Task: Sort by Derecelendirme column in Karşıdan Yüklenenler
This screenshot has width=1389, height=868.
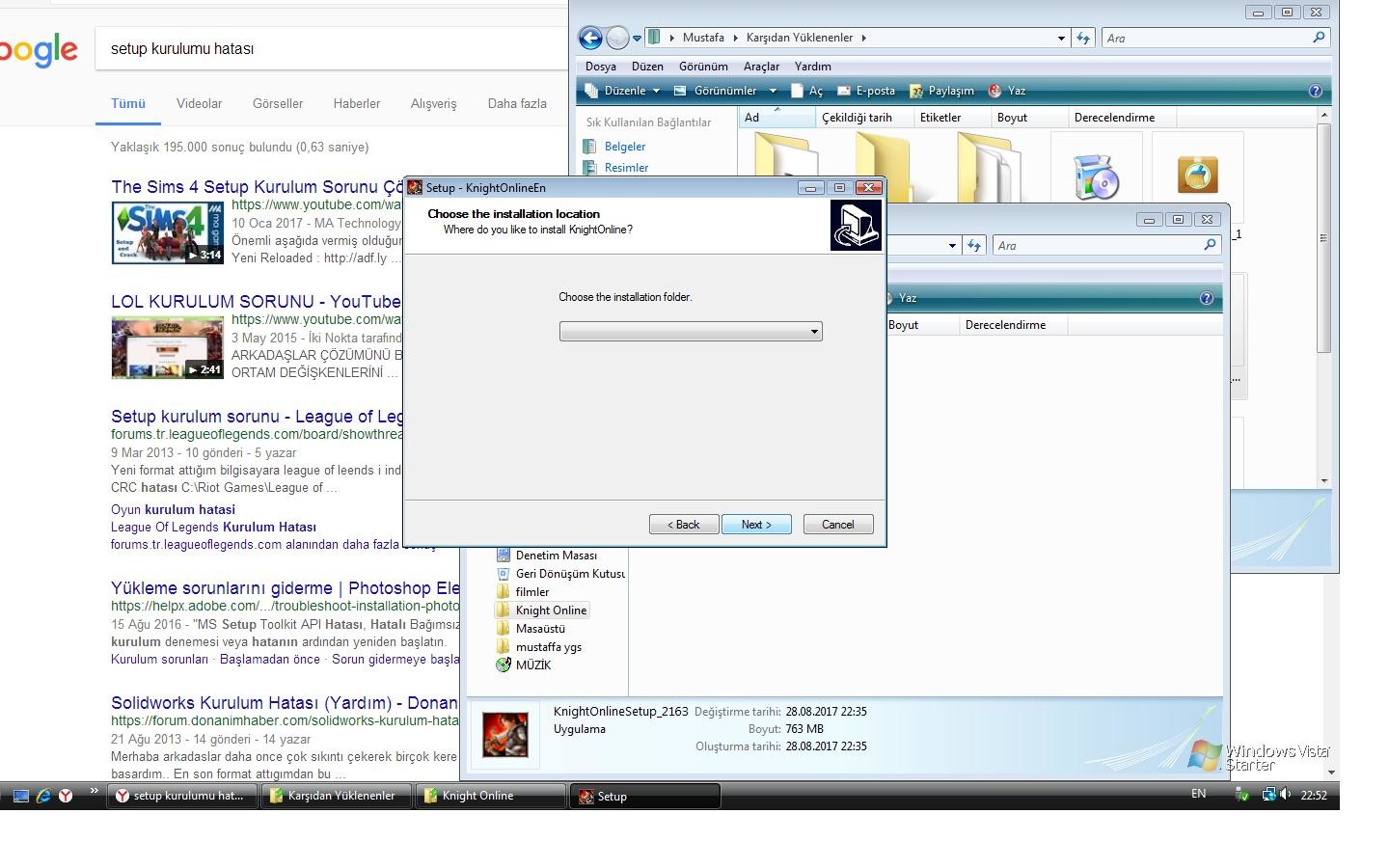Action: [1121, 118]
